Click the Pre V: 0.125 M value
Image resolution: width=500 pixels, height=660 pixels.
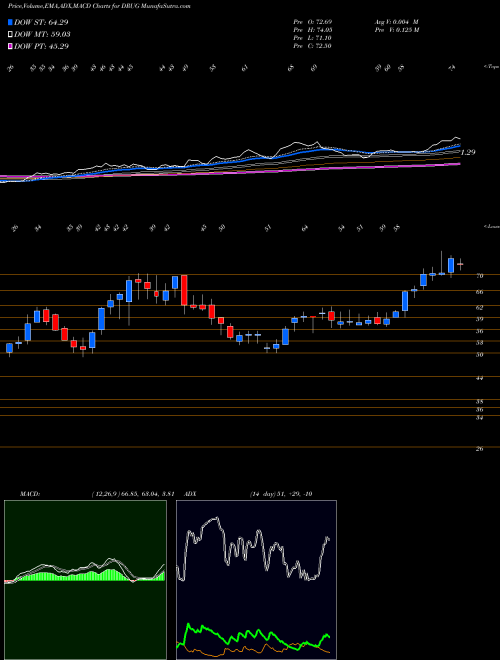pyautogui.click(x=396, y=30)
